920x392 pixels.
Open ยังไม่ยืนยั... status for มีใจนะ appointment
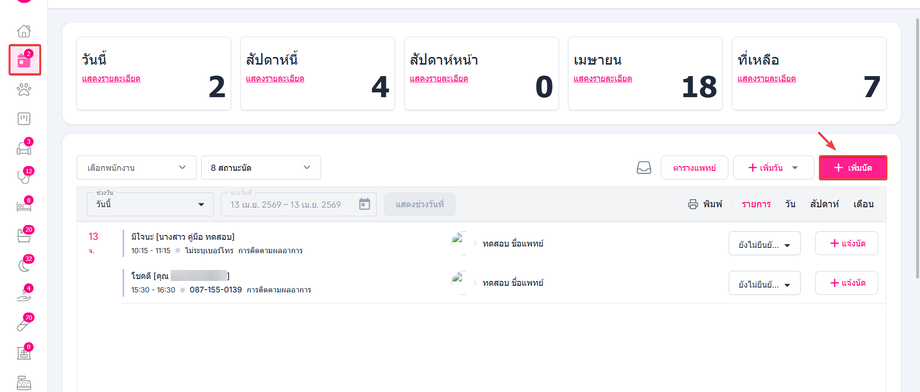[765, 244]
